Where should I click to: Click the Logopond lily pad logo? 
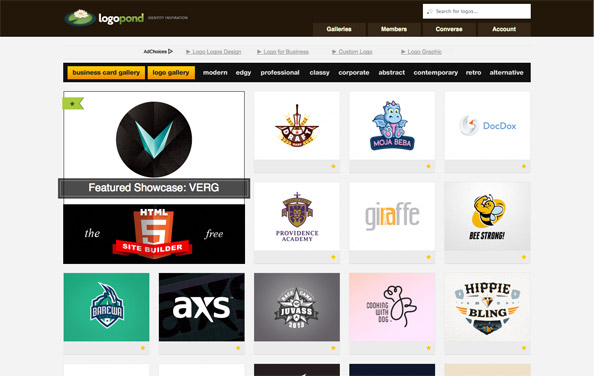(x=80, y=17)
